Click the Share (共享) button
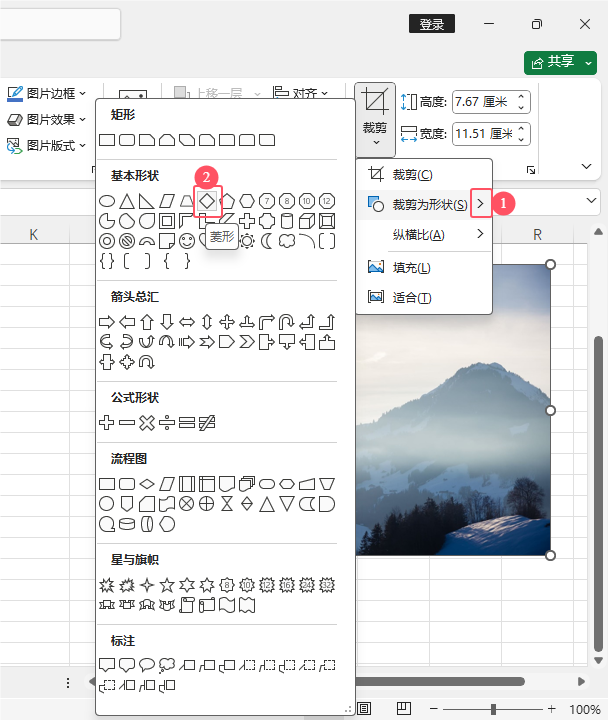608x720 pixels. click(x=553, y=62)
